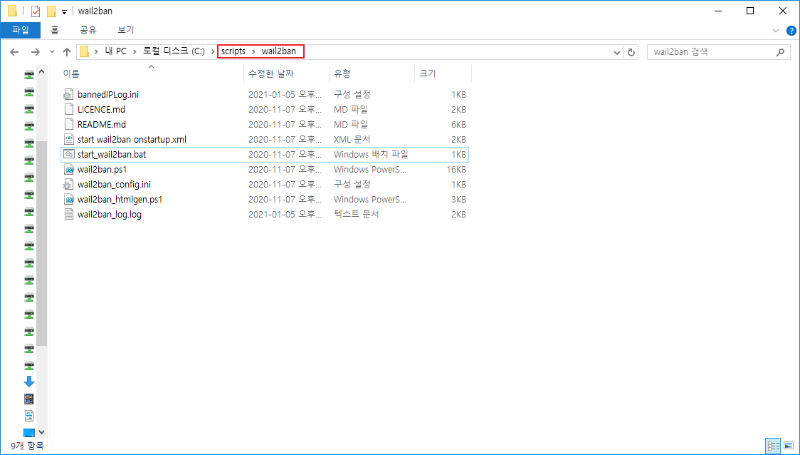Viewport: 800px width, 455px height.
Task: Click the scripts folder in the breadcrumb path
Action: (233, 51)
